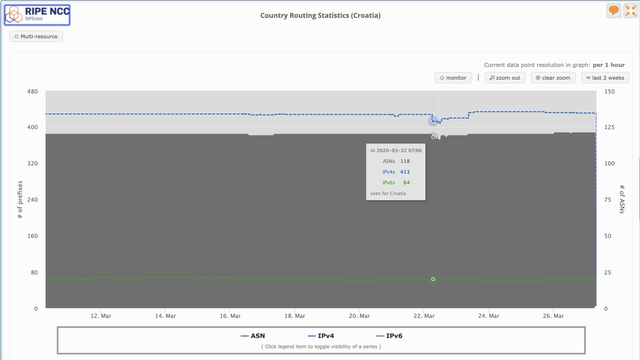Click the '480' prefixes axis value
The height and width of the screenshot is (360, 640).
pyautogui.click(x=33, y=91)
